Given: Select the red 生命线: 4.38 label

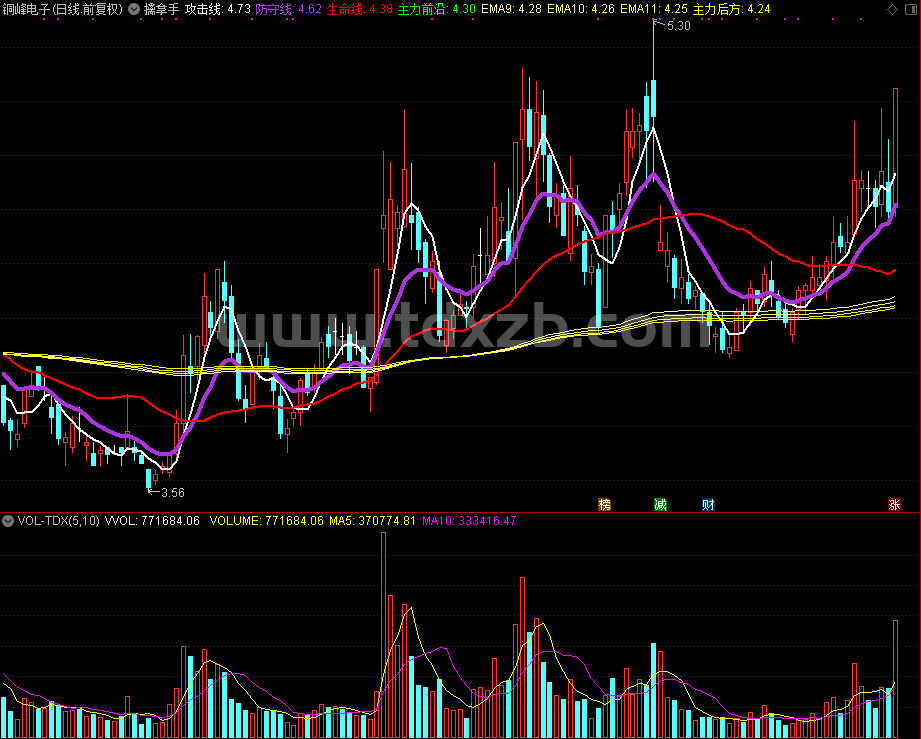Looking at the screenshot, I should pyautogui.click(x=359, y=9).
